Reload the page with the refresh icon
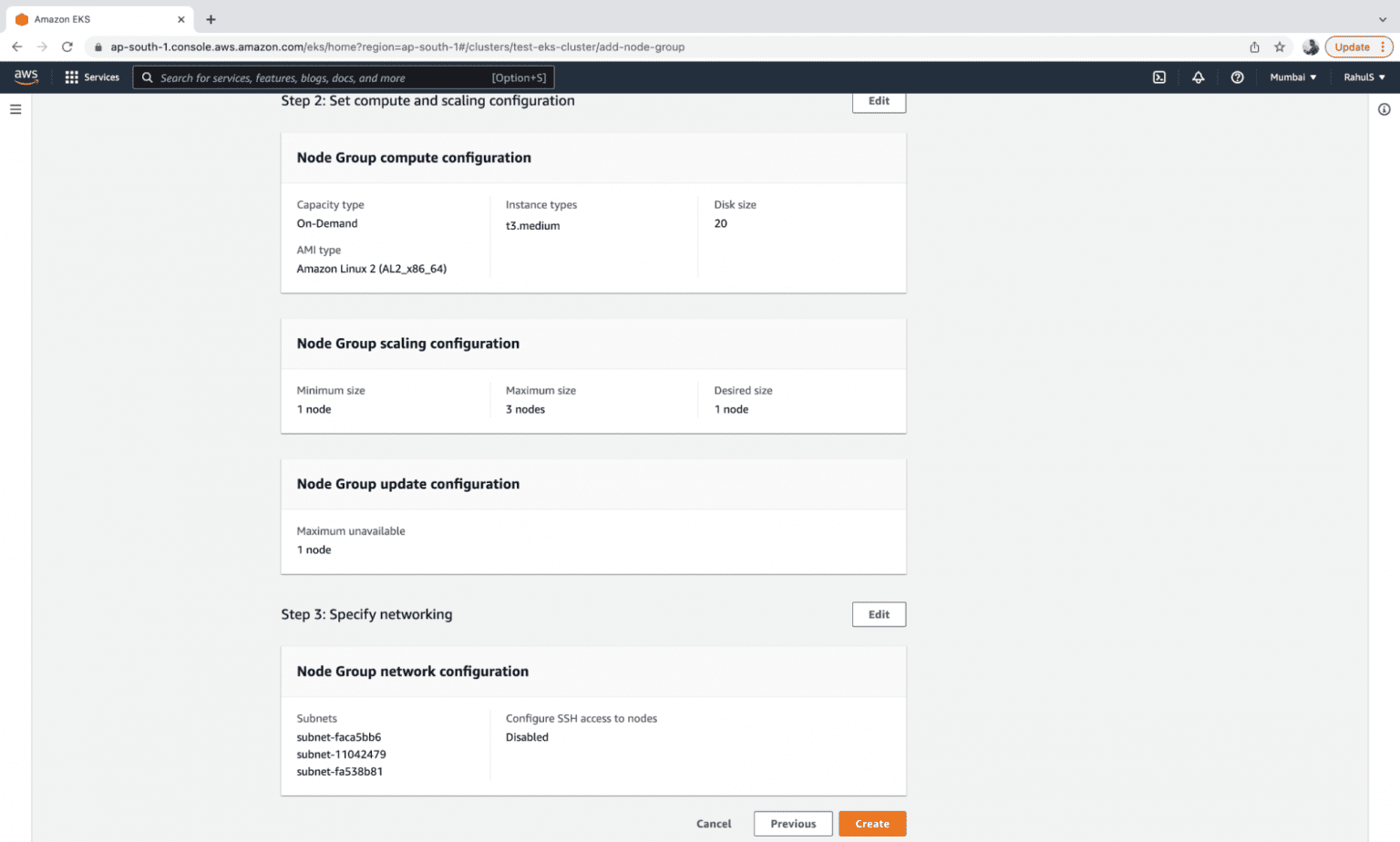The image size is (1400, 842). [x=66, y=46]
